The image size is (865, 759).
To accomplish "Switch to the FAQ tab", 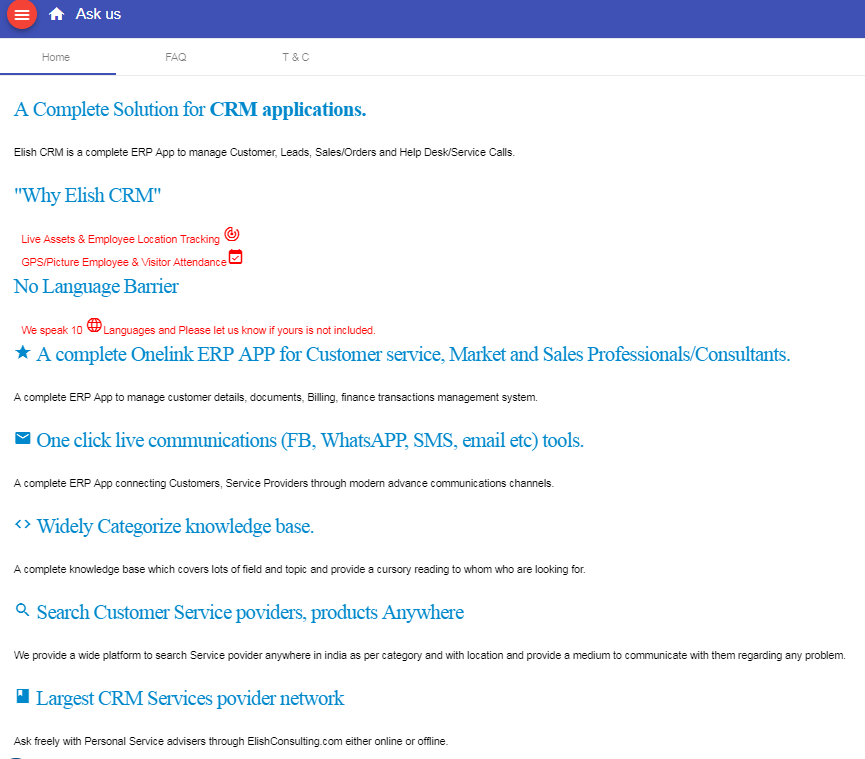I will click(176, 57).
